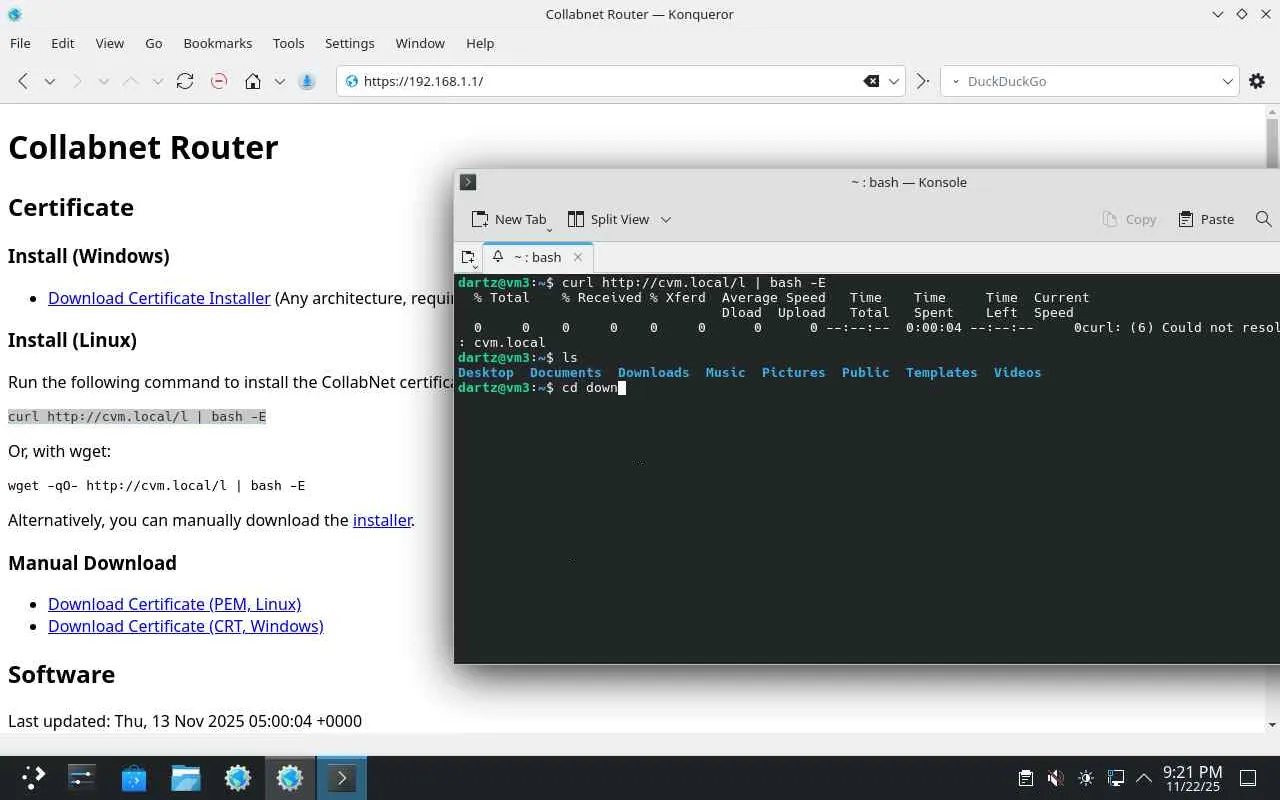Click the Konsole taskbar entry

click(x=342, y=777)
